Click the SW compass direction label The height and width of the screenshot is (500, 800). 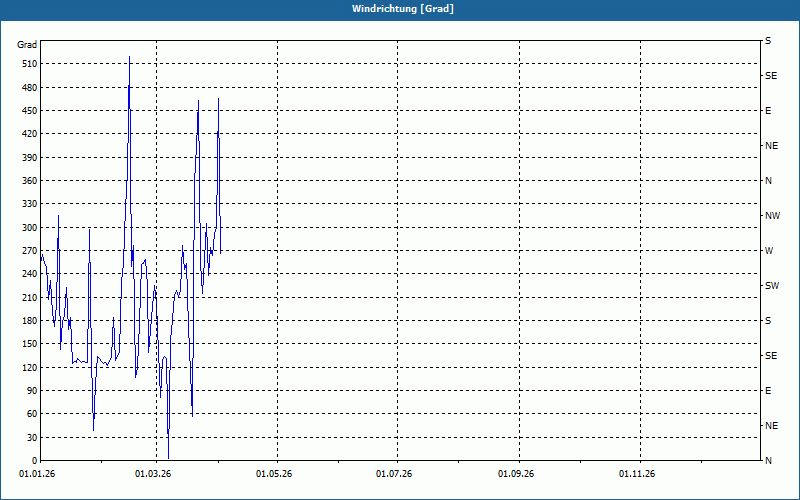(x=771, y=286)
